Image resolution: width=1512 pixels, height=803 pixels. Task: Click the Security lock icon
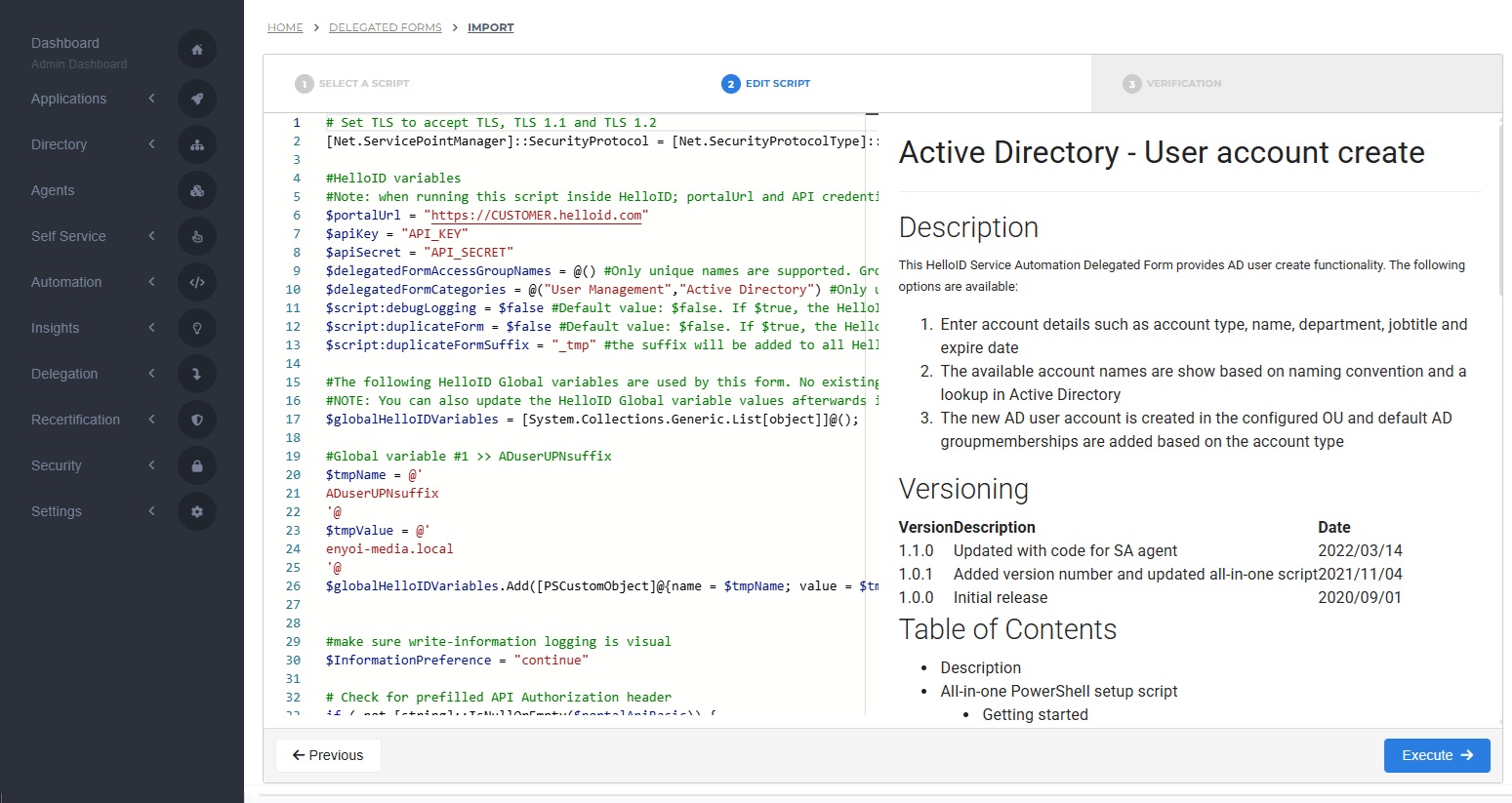click(x=197, y=465)
